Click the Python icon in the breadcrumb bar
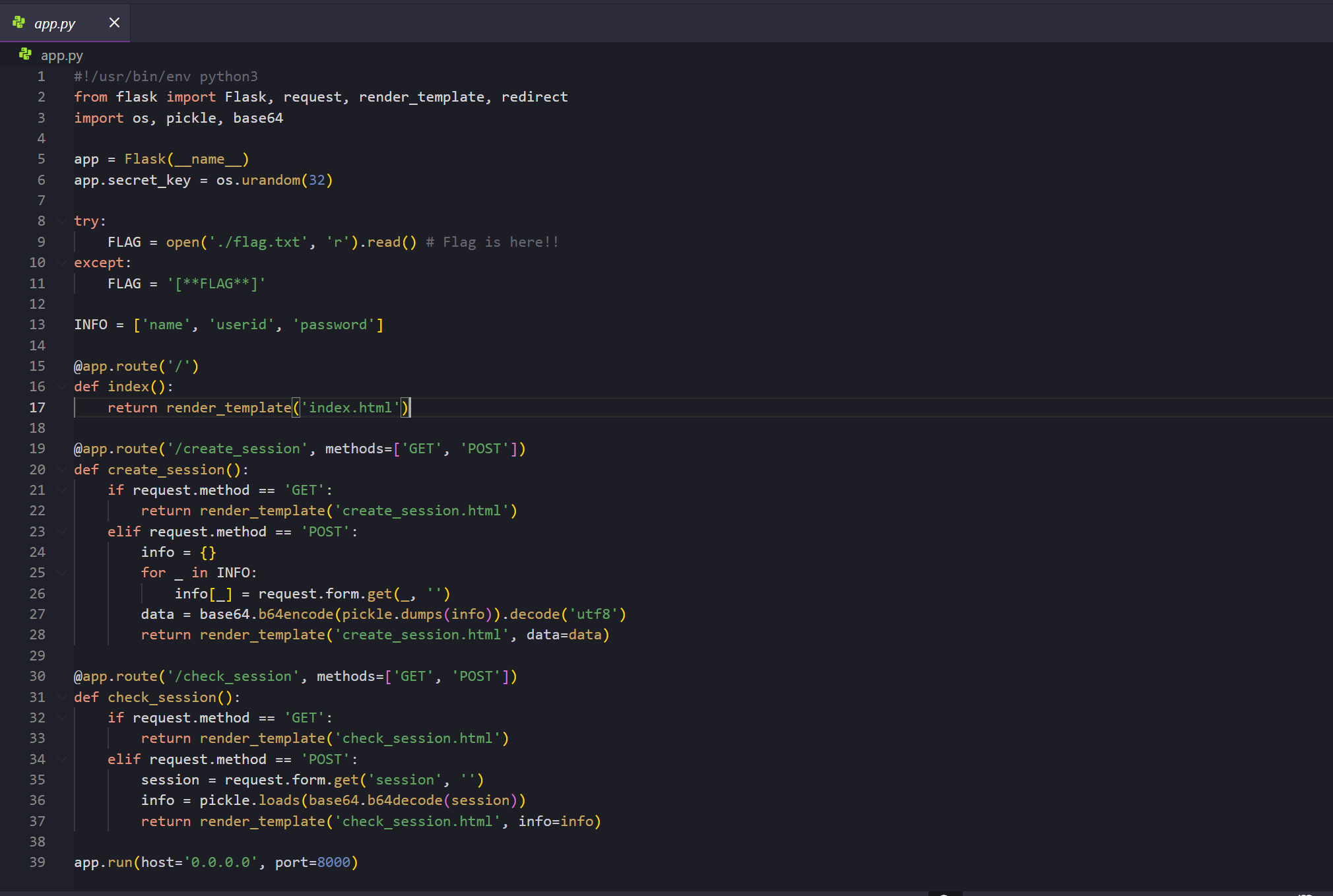The height and width of the screenshot is (896, 1333). [x=25, y=55]
